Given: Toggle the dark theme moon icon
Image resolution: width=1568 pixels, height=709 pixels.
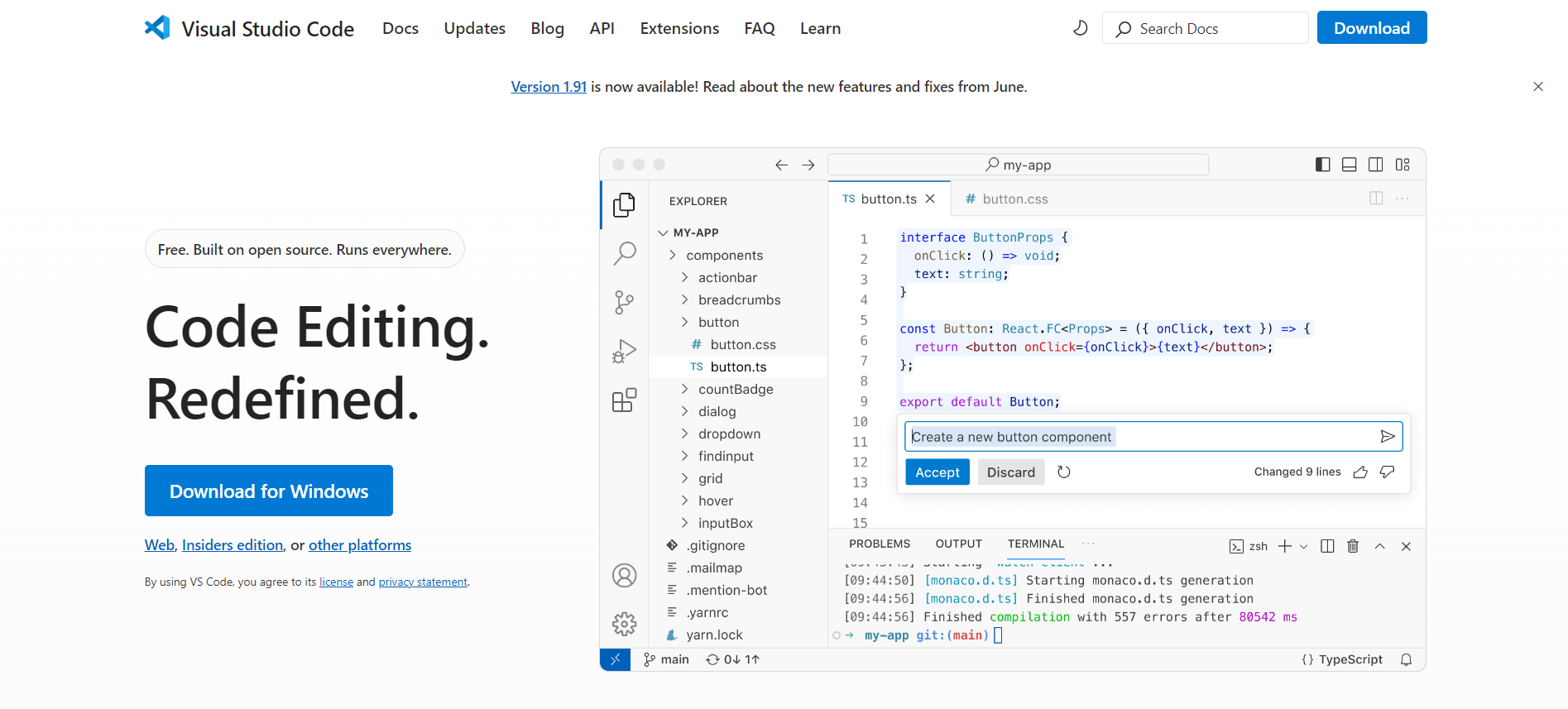Looking at the screenshot, I should 1080,28.
